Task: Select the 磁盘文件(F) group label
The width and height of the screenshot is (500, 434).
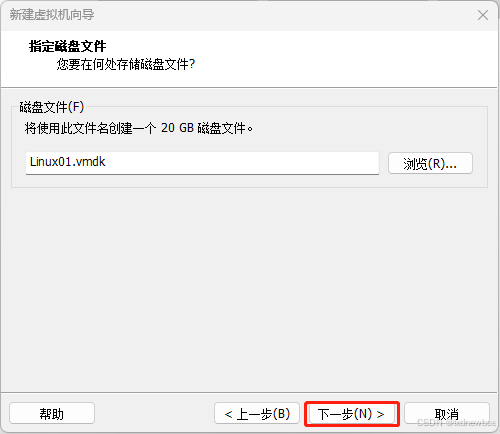Action: tap(52, 107)
